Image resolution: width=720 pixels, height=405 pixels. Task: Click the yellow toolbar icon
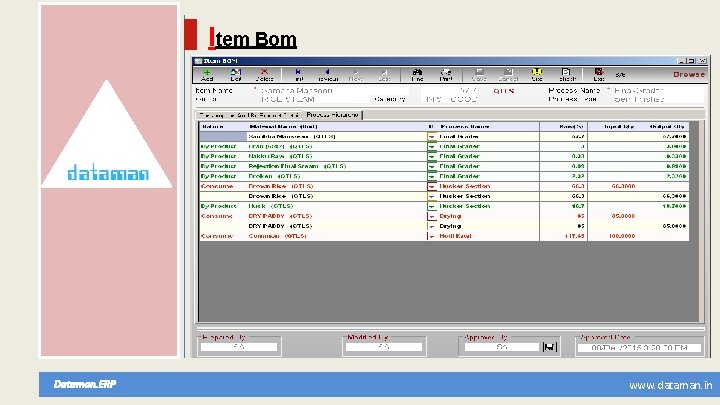click(536, 72)
